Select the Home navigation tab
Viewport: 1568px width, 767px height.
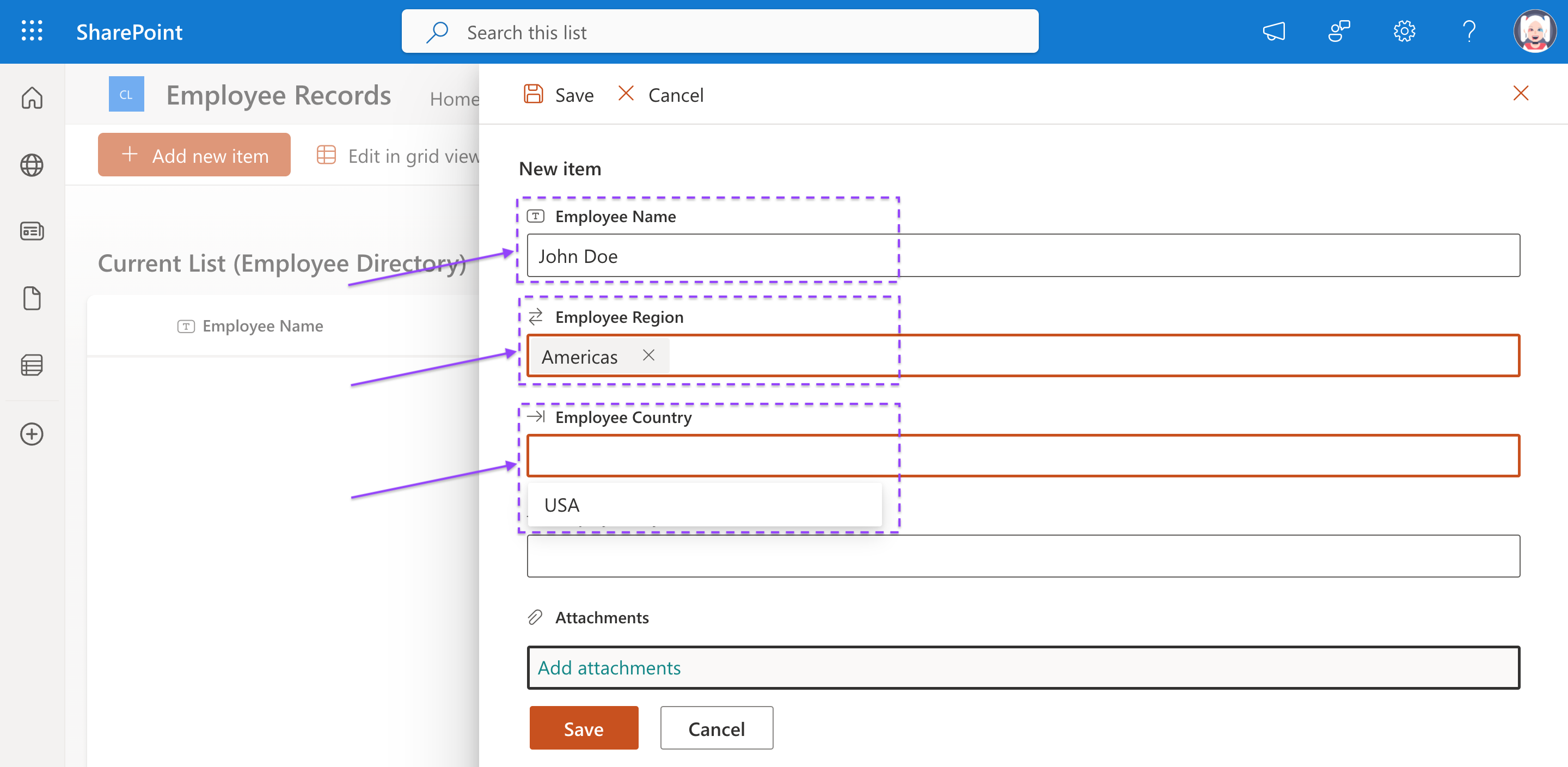click(454, 99)
